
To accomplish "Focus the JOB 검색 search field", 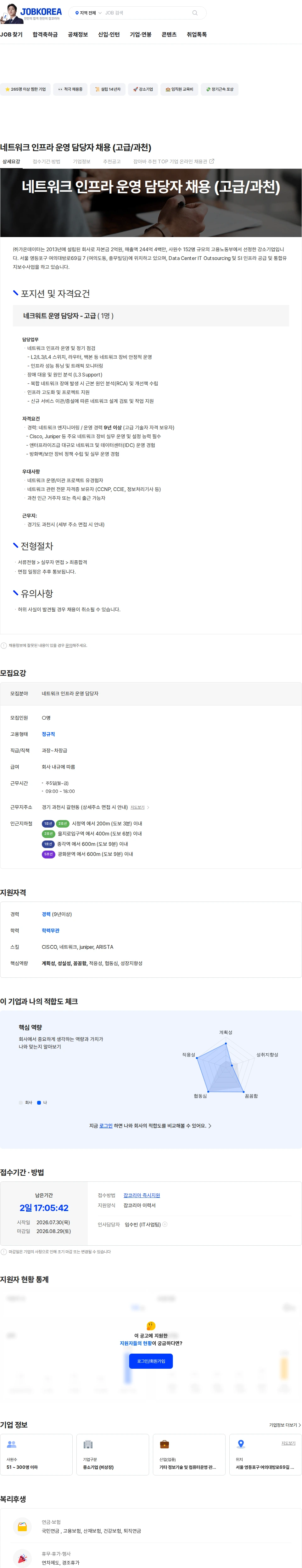I will (146, 13).
